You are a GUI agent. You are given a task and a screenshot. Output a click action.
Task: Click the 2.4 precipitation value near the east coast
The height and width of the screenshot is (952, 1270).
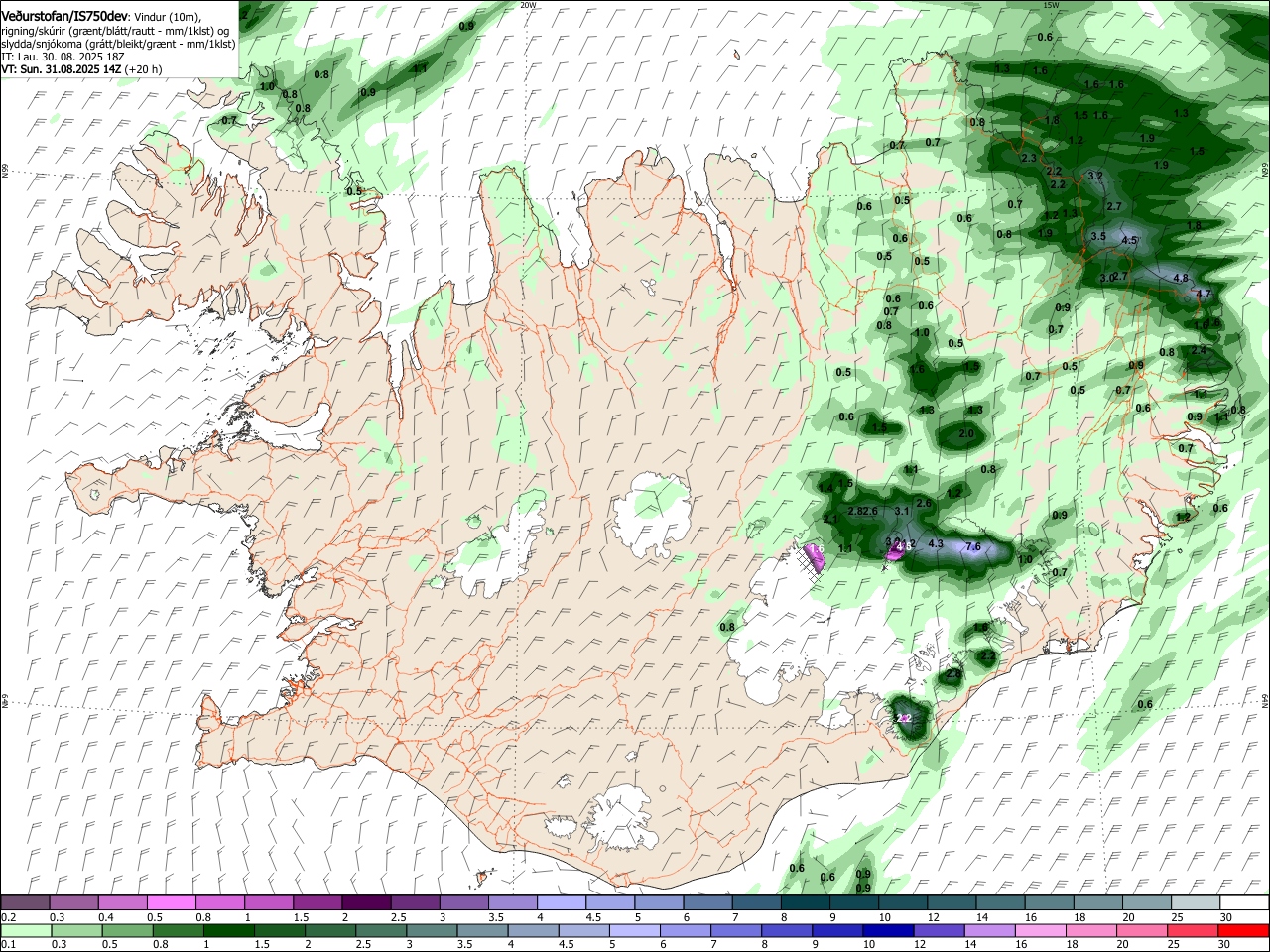point(1199,350)
